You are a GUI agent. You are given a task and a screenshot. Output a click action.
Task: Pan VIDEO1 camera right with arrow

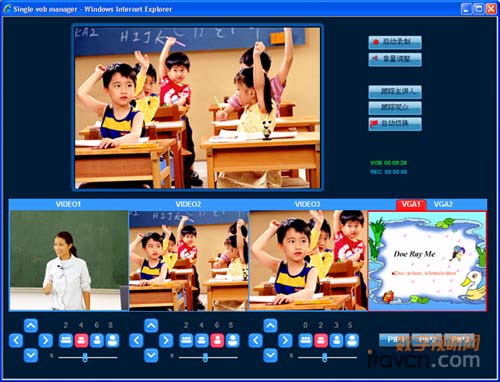pyautogui.click(x=46, y=340)
